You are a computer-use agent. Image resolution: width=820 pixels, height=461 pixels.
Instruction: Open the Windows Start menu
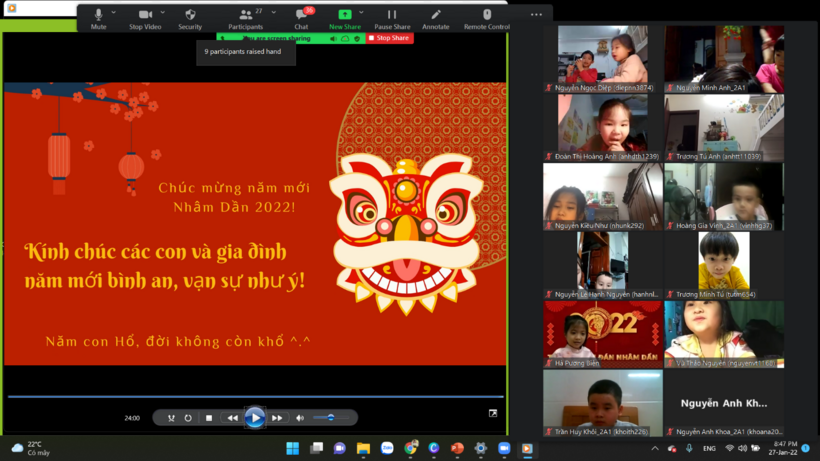click(x=293, y=448)
